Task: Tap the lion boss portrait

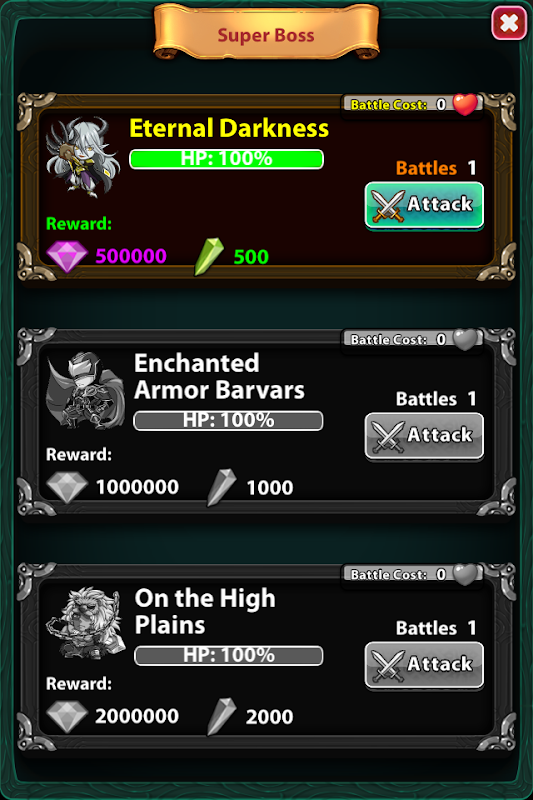Action: coord(86,622)
